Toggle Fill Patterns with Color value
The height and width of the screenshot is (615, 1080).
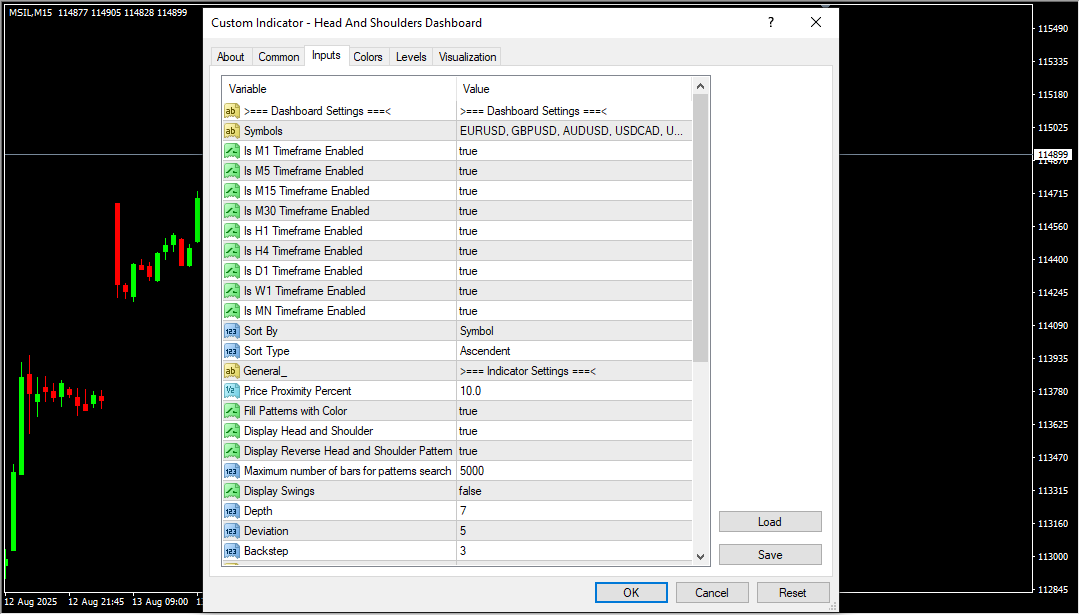tap(573, 411)
